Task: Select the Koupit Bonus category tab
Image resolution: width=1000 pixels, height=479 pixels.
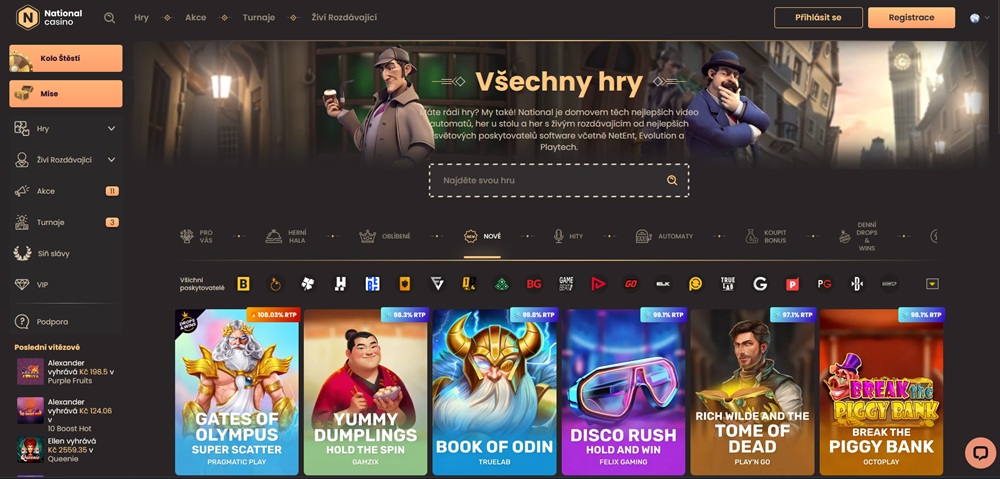Action: pyautogui.click(x=766, y=237)
